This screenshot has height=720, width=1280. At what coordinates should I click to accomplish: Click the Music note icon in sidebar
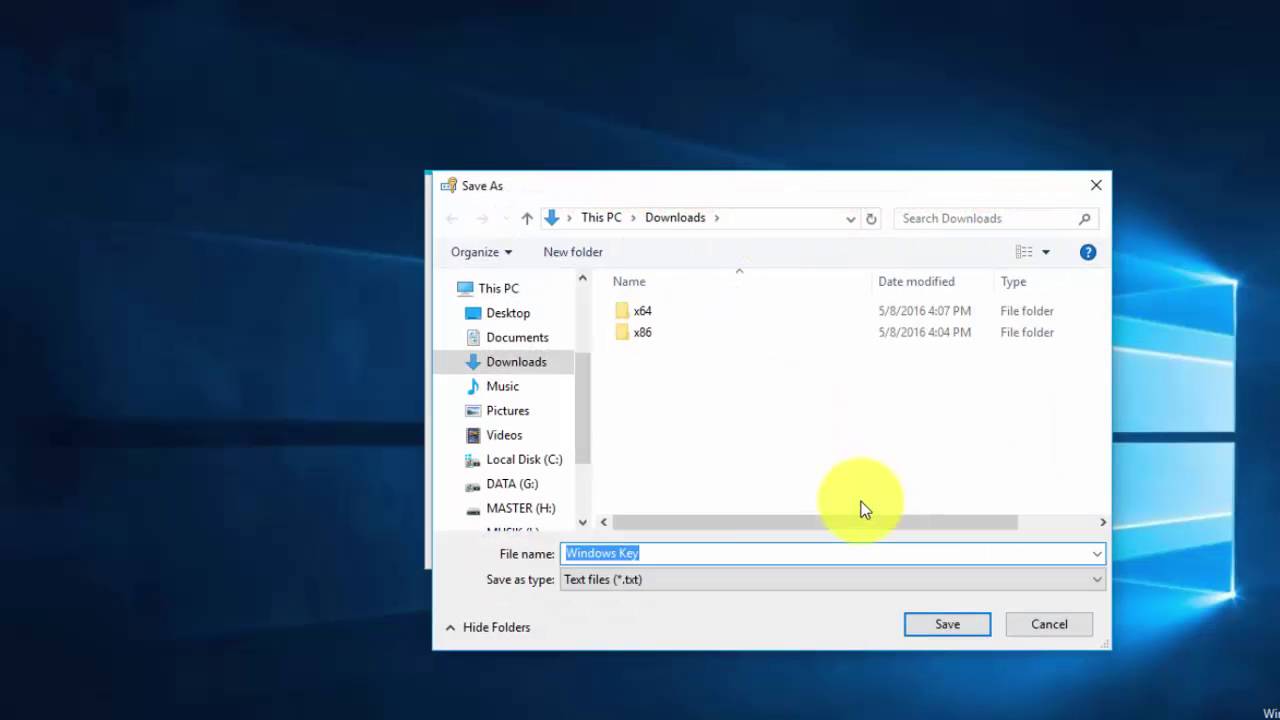click(x=473, y=386)
